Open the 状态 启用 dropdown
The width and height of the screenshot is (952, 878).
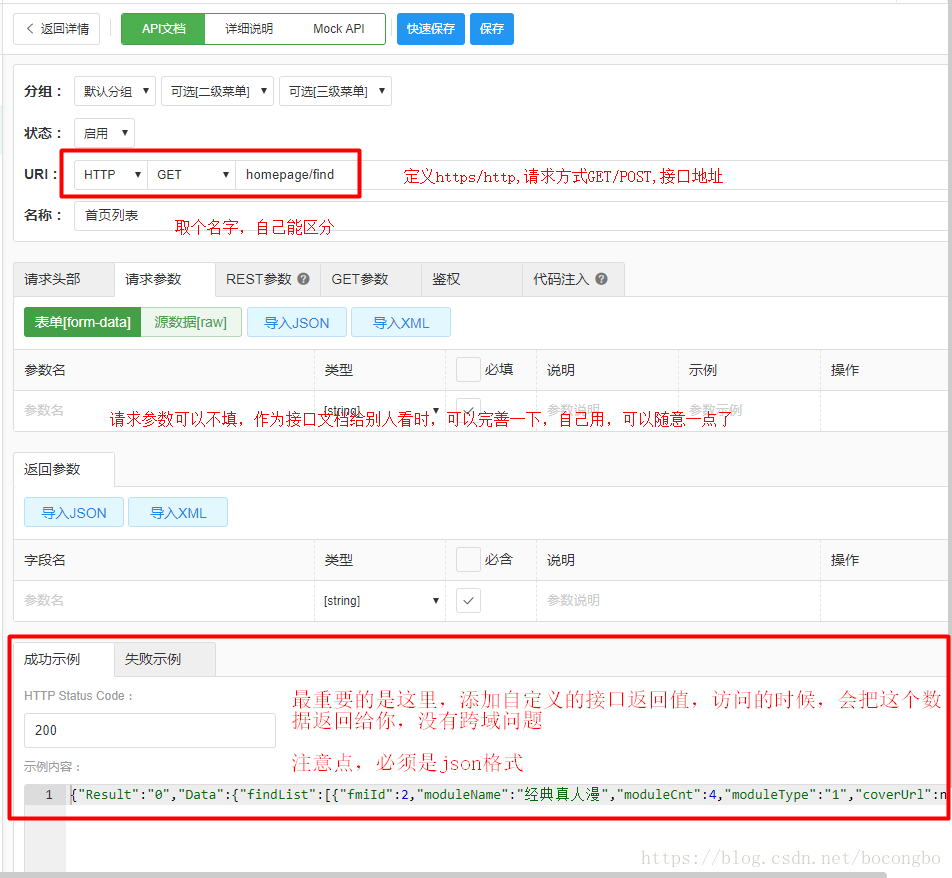point(104,133)
